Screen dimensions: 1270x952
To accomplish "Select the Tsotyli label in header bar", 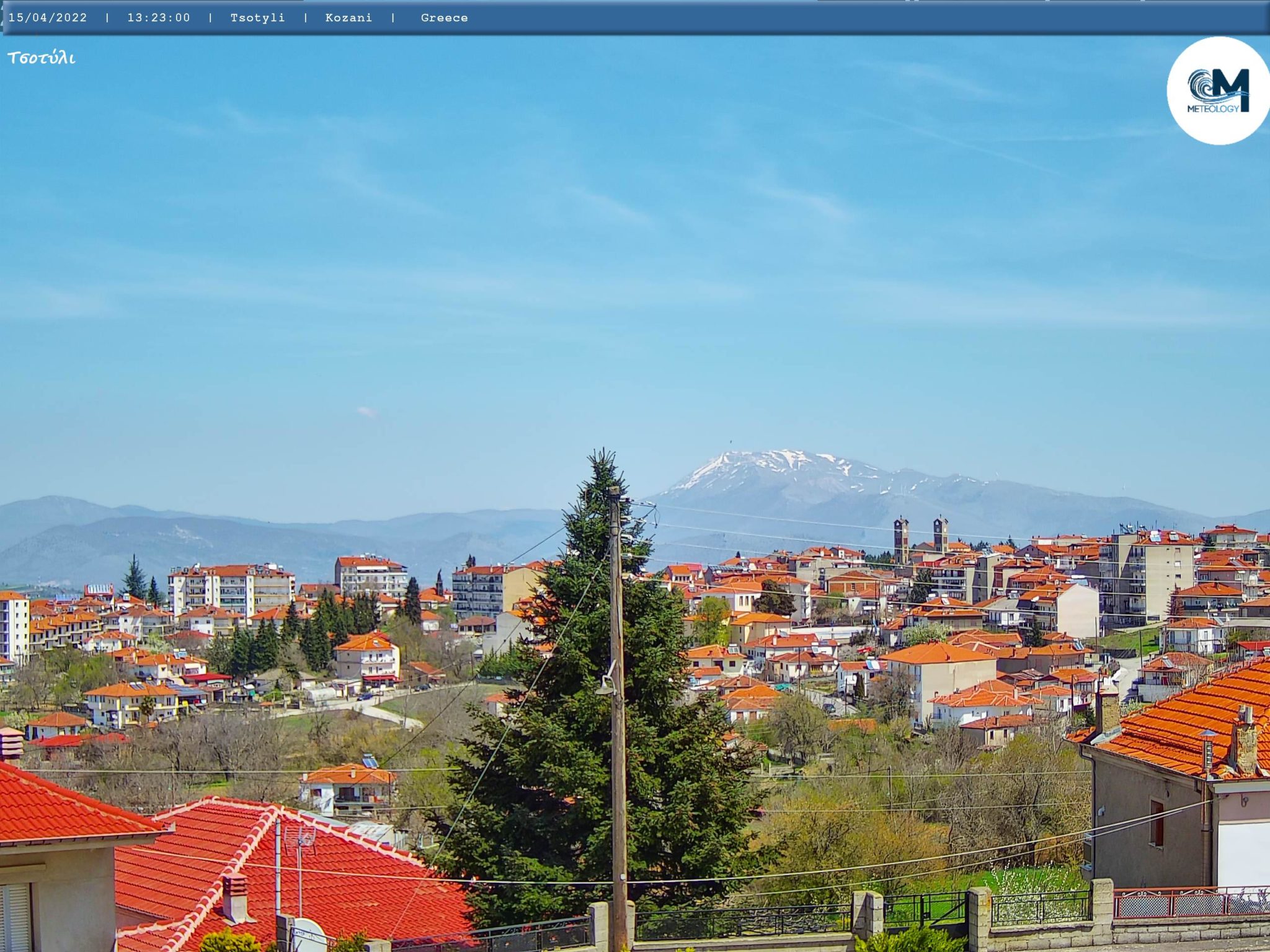I will coord(257,18).
